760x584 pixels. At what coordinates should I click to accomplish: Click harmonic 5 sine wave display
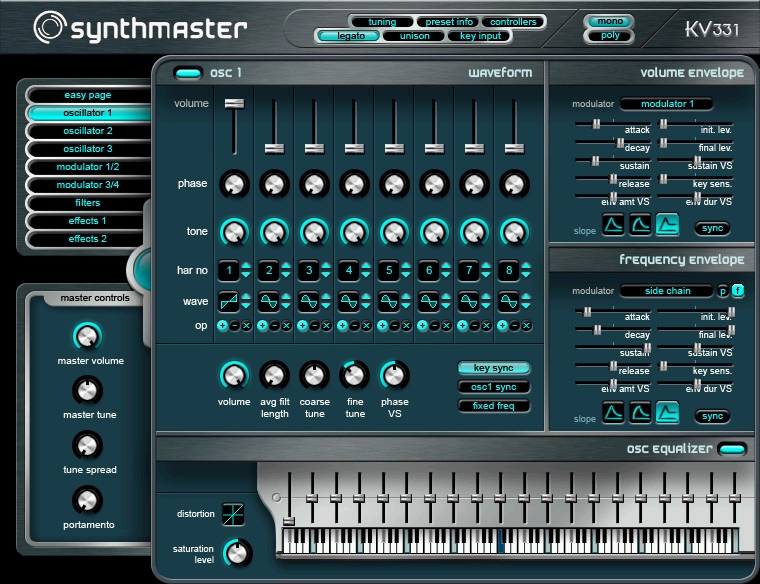click(389, 301)
